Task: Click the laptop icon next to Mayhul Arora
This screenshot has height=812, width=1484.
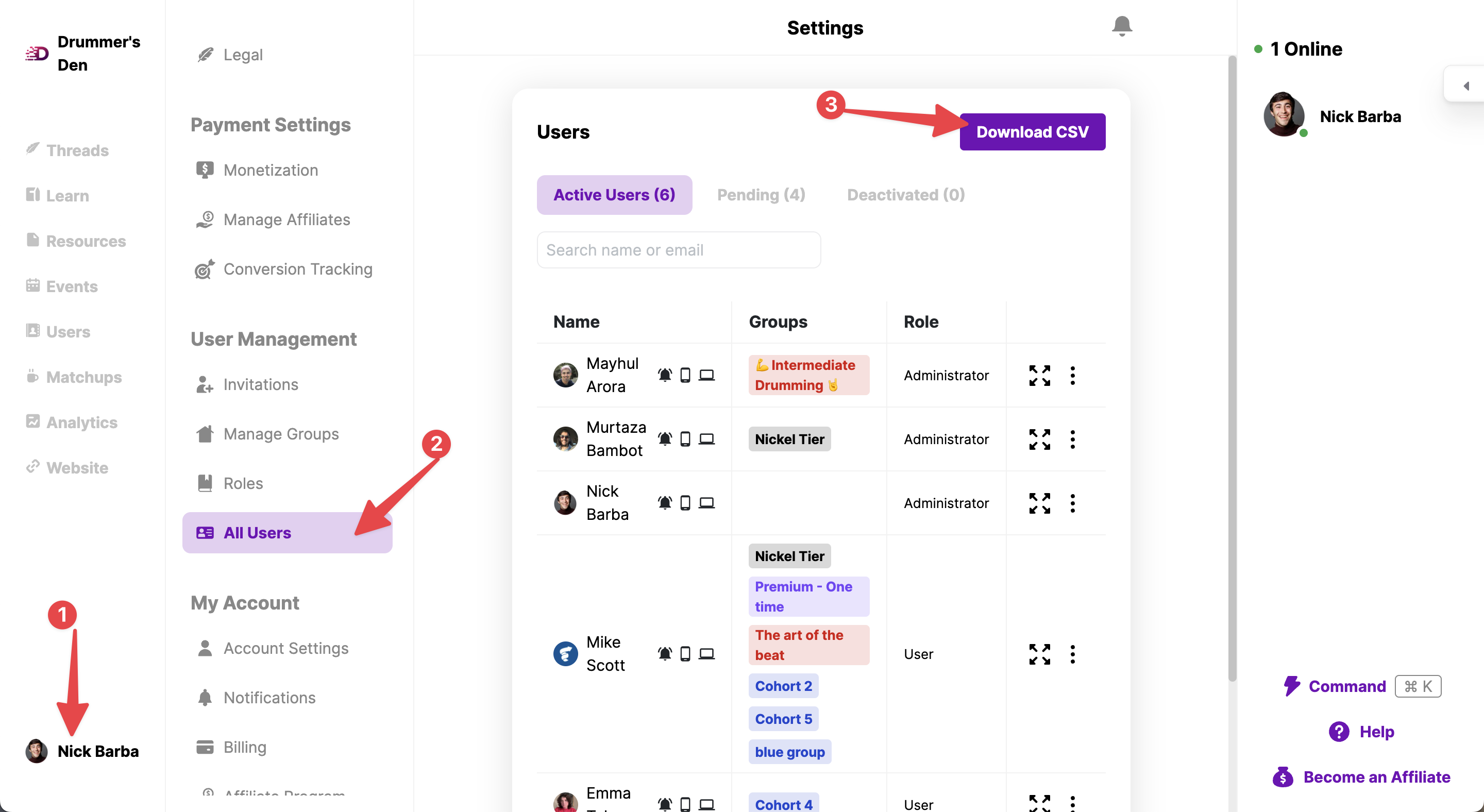Action: pos(706,376)
